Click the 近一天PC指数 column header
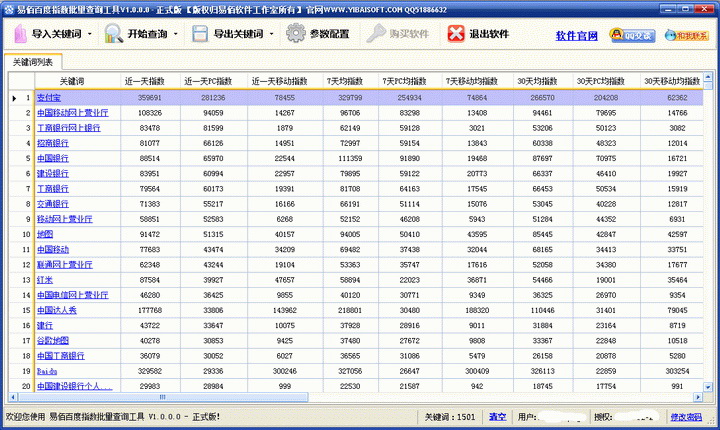The image size is (720, 430). click(208, 81)
